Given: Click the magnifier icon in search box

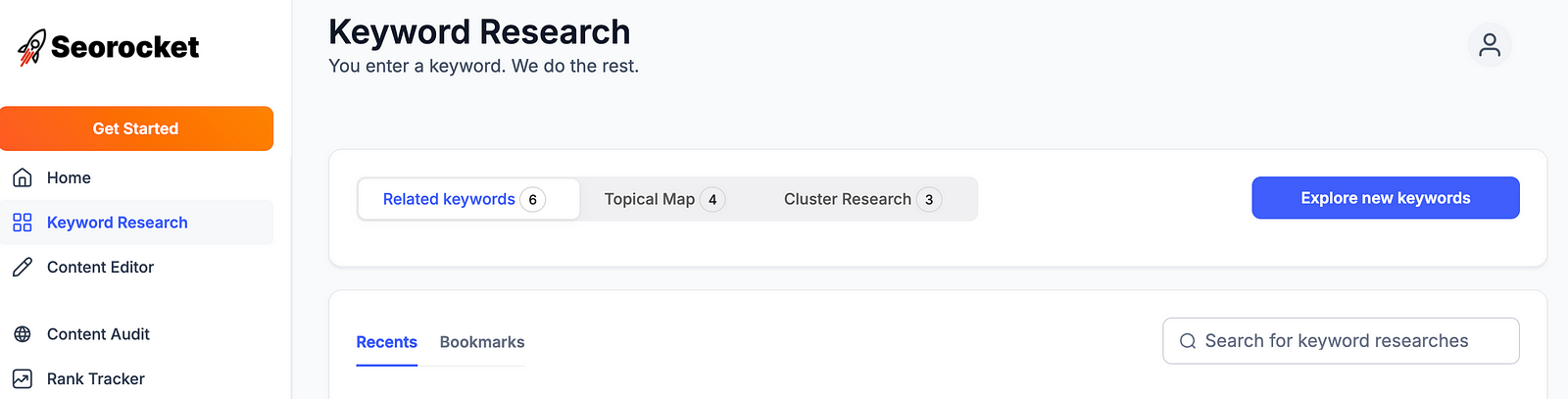Looking at the screenshot, I should [1188, 341].
